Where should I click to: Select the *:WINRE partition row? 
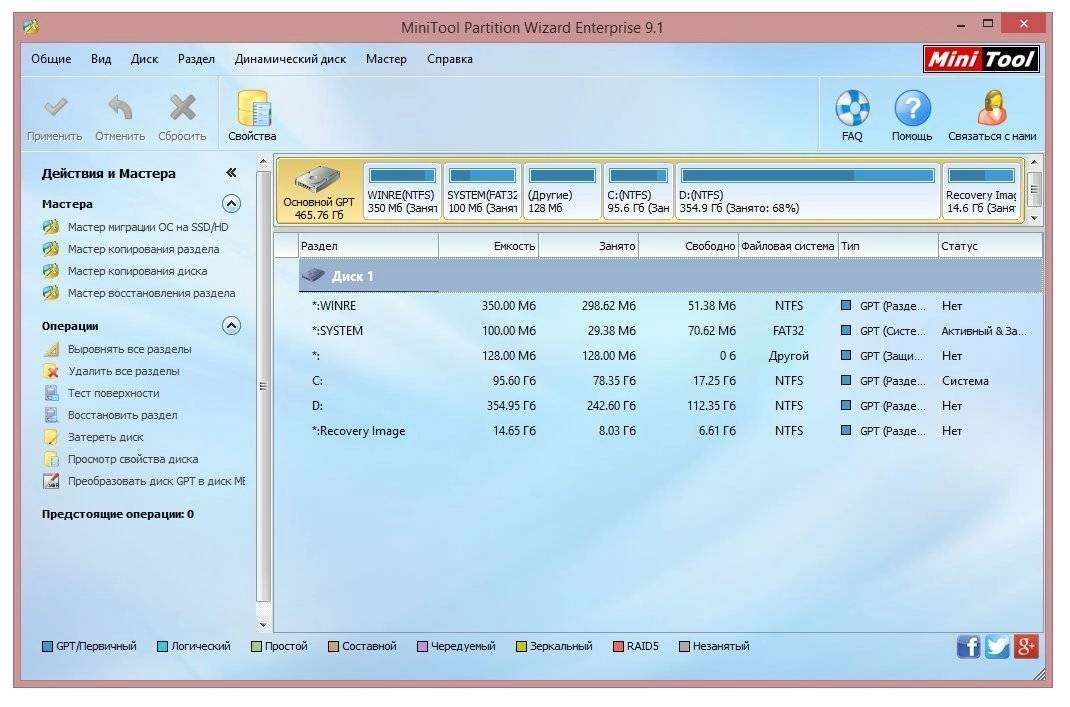[x=670, y=306]
